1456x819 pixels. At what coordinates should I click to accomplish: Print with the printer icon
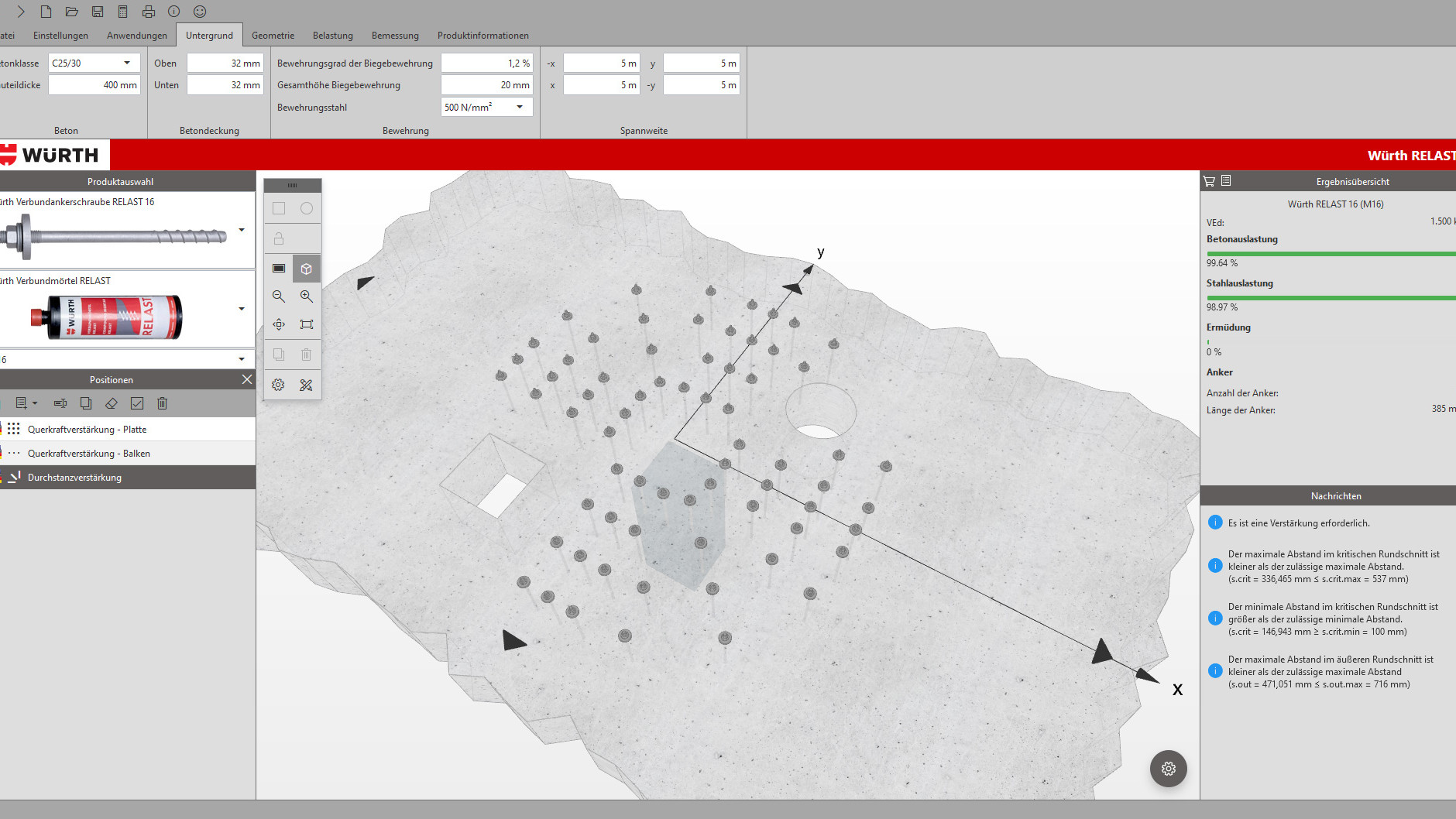pos(149,12)
